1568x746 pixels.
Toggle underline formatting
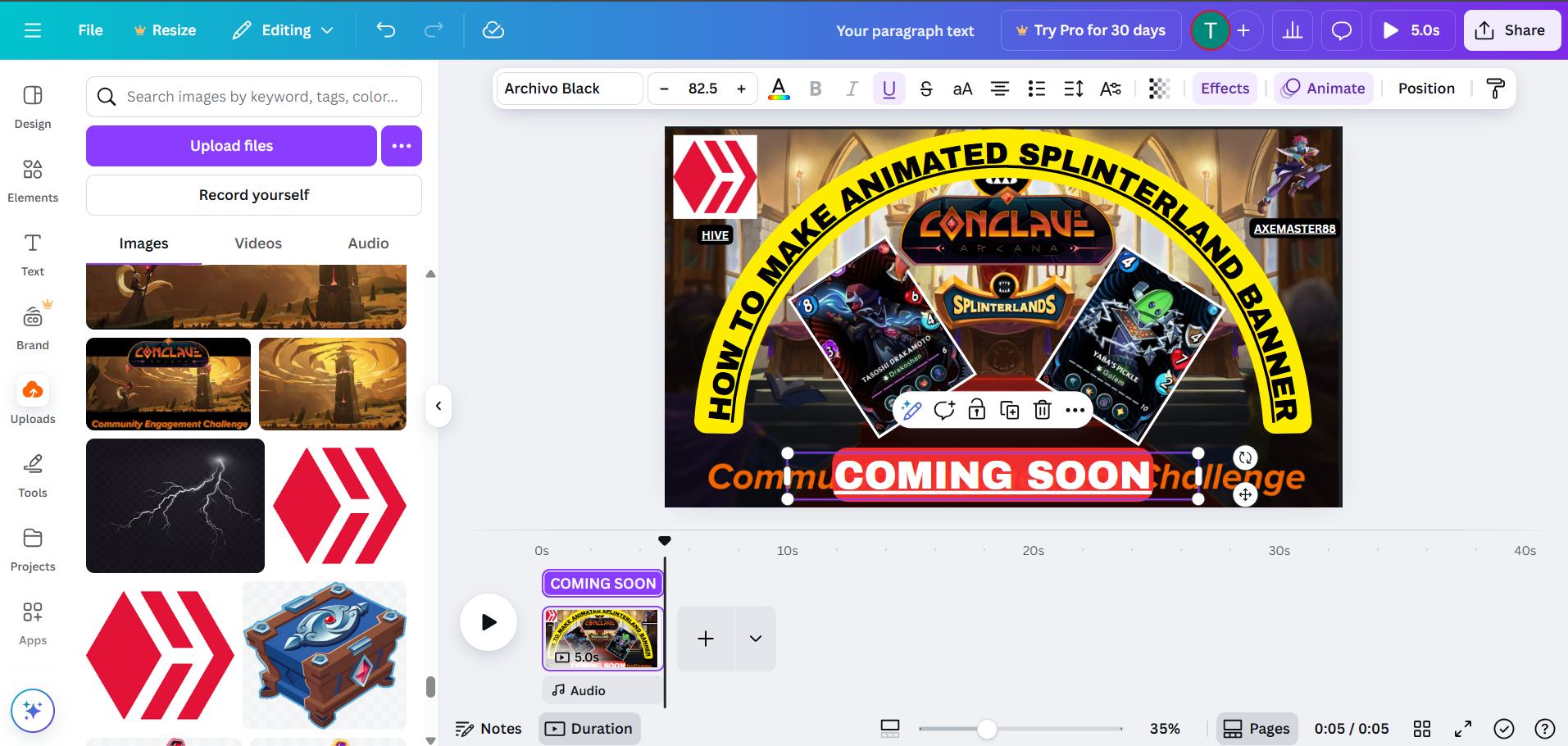tap(889, 89)
